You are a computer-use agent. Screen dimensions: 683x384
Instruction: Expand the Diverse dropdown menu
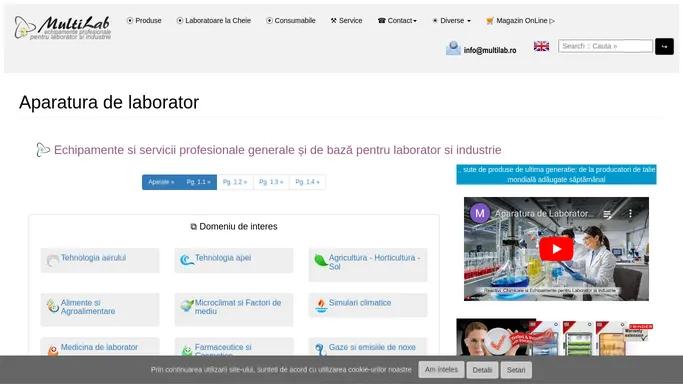(452, 20)
